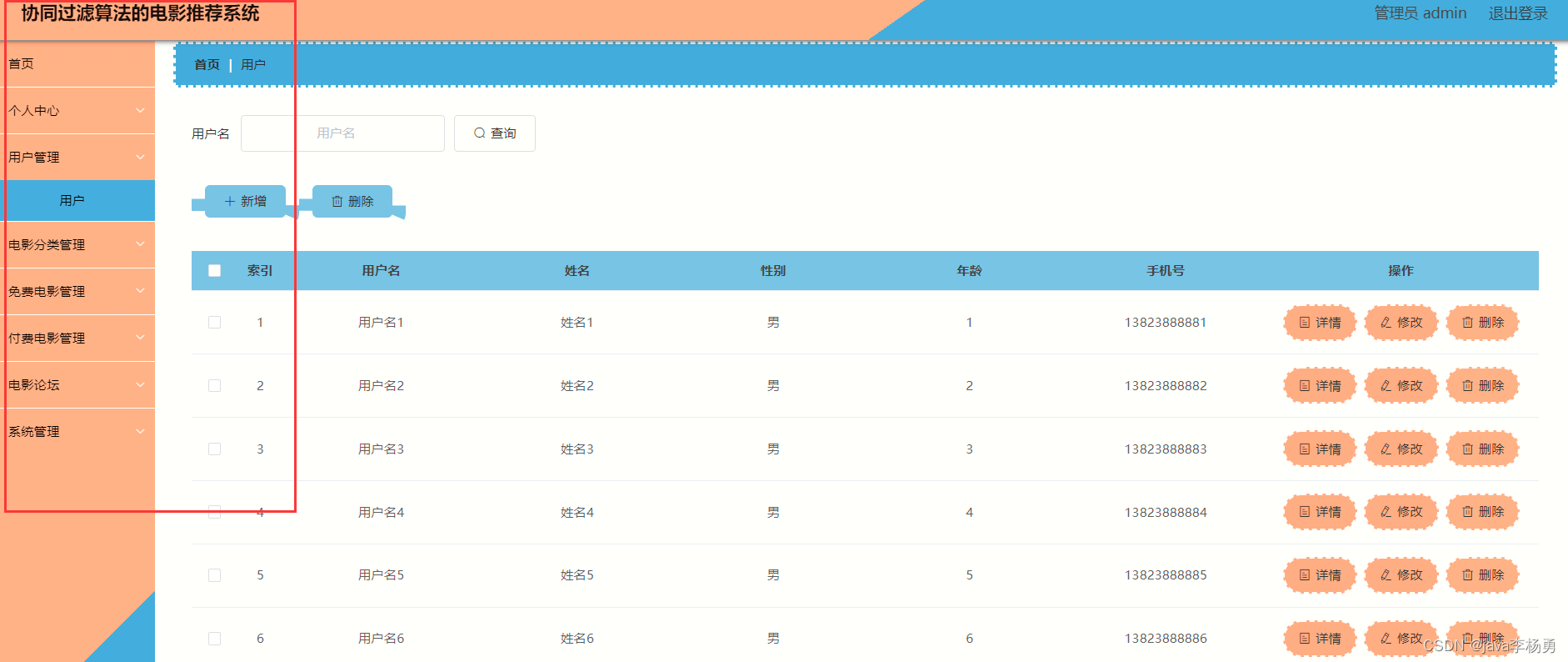
Task: Delete the 用户名2 row
Action: [1483, 386]
